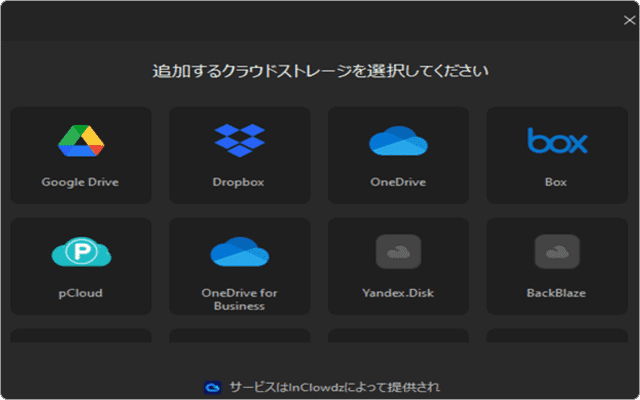This screenshot has width=640, height=400.
Task: Click the OneDrive label text
Action: pyautogui.click(x=398, y=182)
